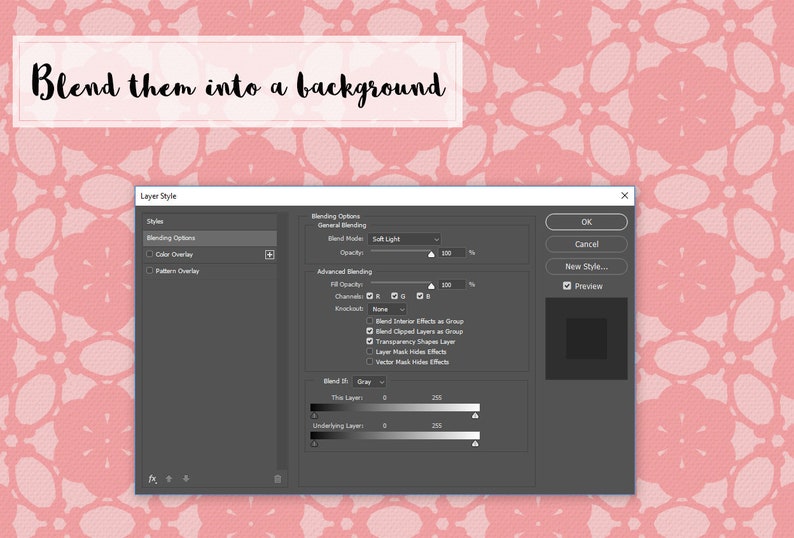
Task: Click the fx add effects icon
Action: 152,478
